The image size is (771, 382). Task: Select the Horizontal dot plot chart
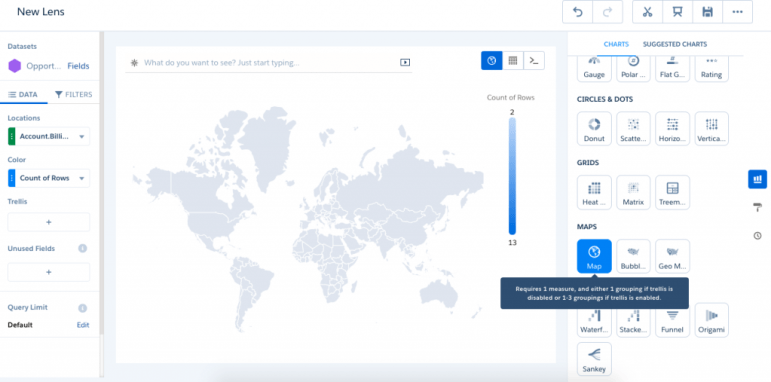[x=672, y=129]
